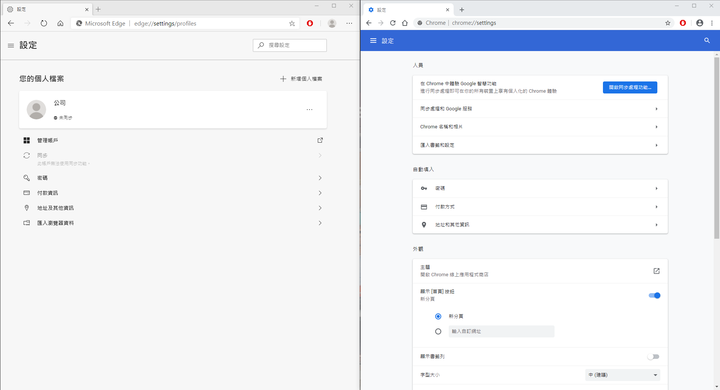The image size is (720, 390).
Task: Open the home page in Chrome
Action: pos(405,23)
